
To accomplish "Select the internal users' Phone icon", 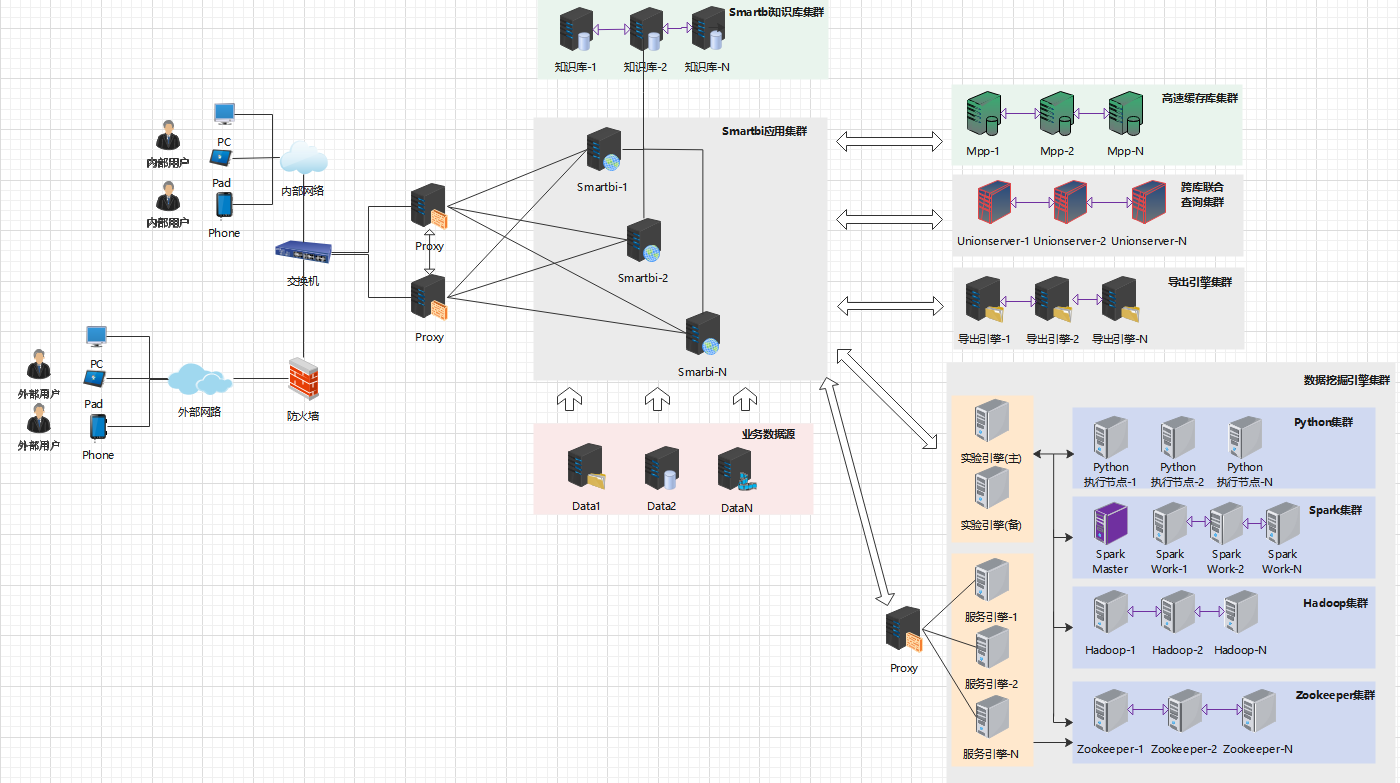I will click(224, 205).
